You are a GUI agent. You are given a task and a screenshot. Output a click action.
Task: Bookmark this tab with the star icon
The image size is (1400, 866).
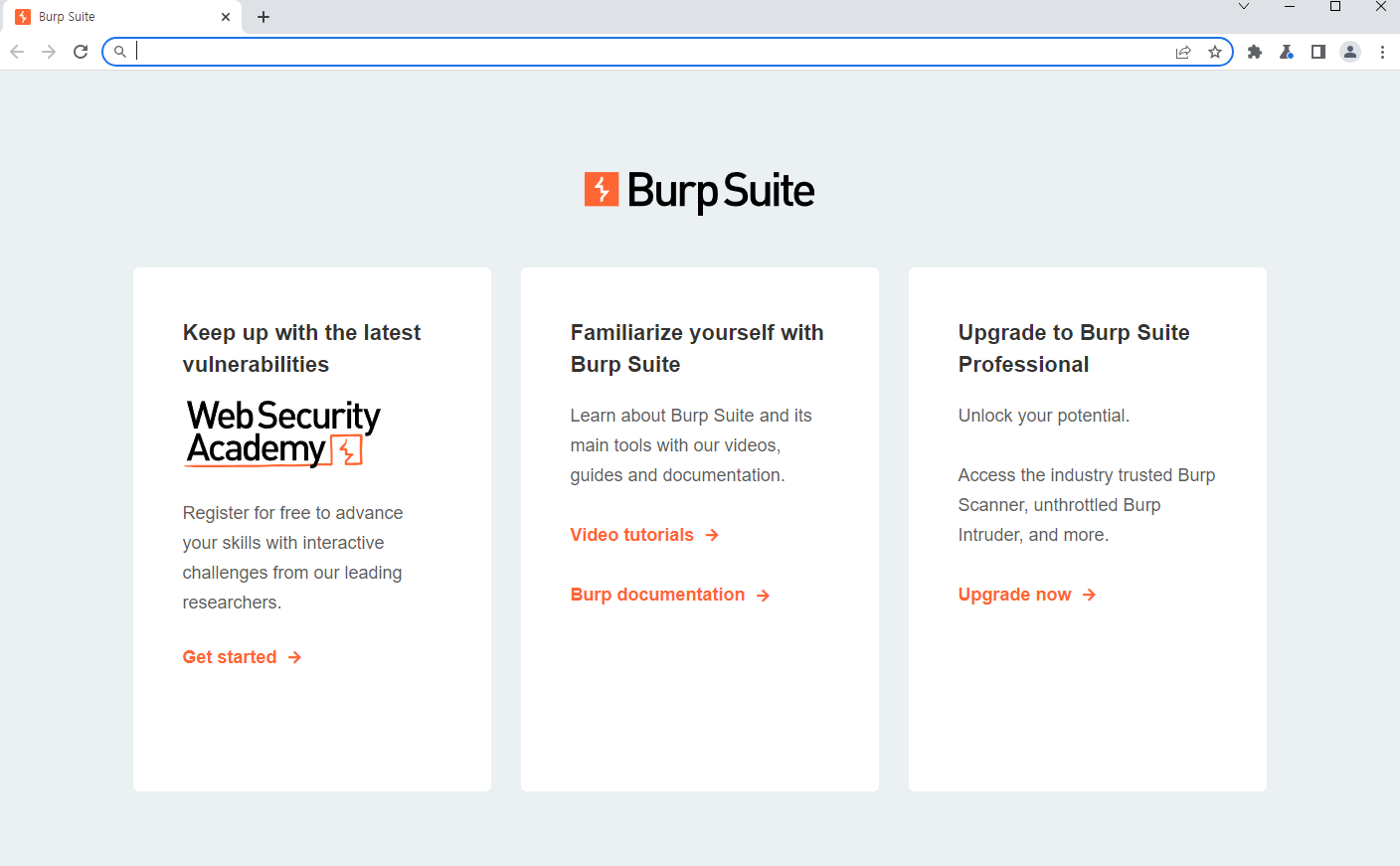(1215, 52)
